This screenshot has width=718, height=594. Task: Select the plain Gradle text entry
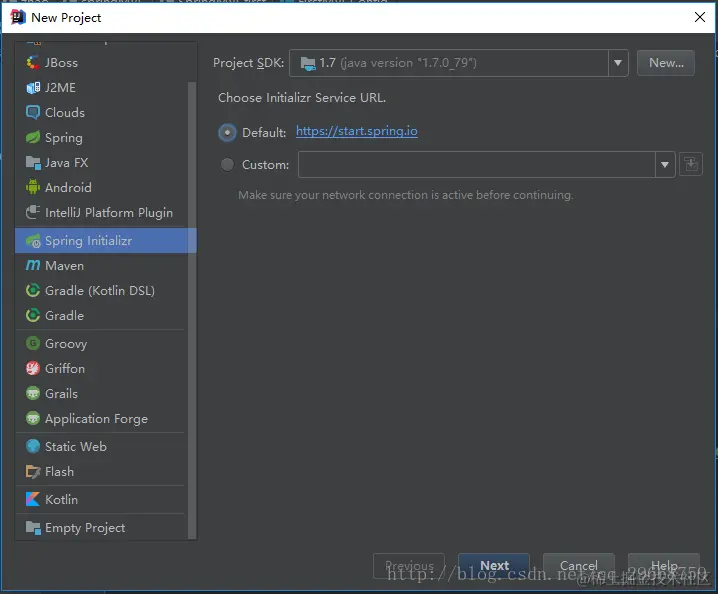[x=65, y=316]
